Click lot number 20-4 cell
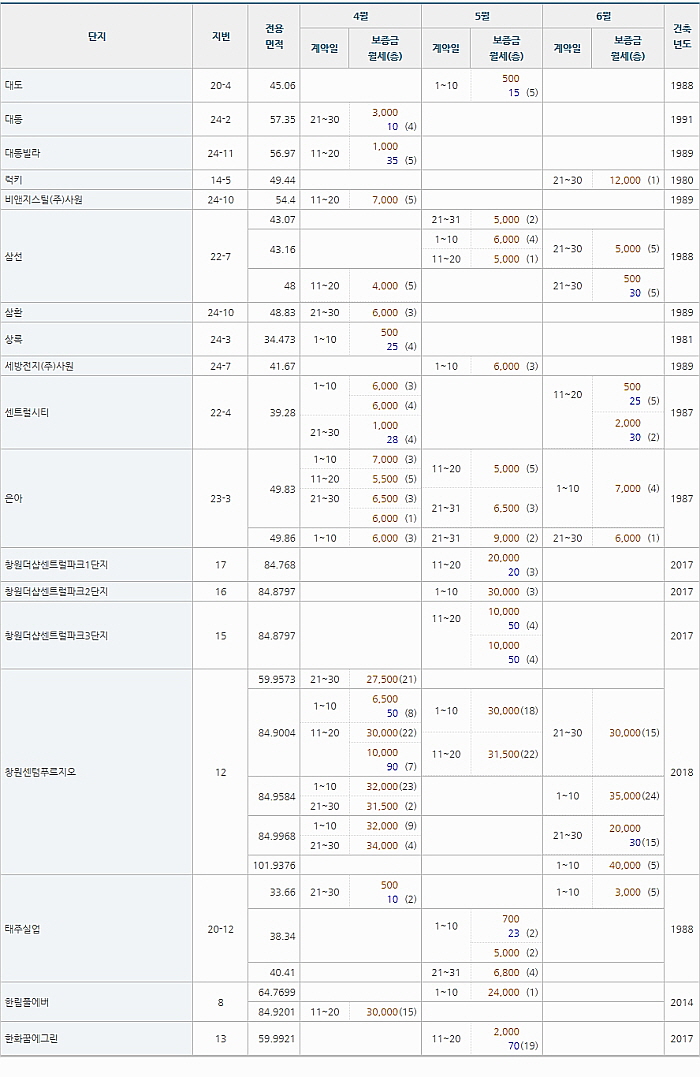Screen dimensions: 700x1077 click(221, 86)
